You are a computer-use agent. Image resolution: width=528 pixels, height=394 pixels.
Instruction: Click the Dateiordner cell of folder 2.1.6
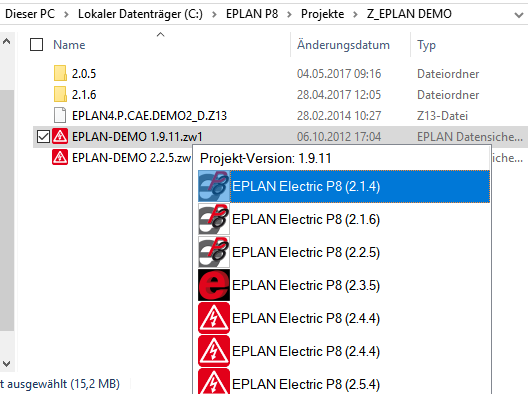[448, 95]
